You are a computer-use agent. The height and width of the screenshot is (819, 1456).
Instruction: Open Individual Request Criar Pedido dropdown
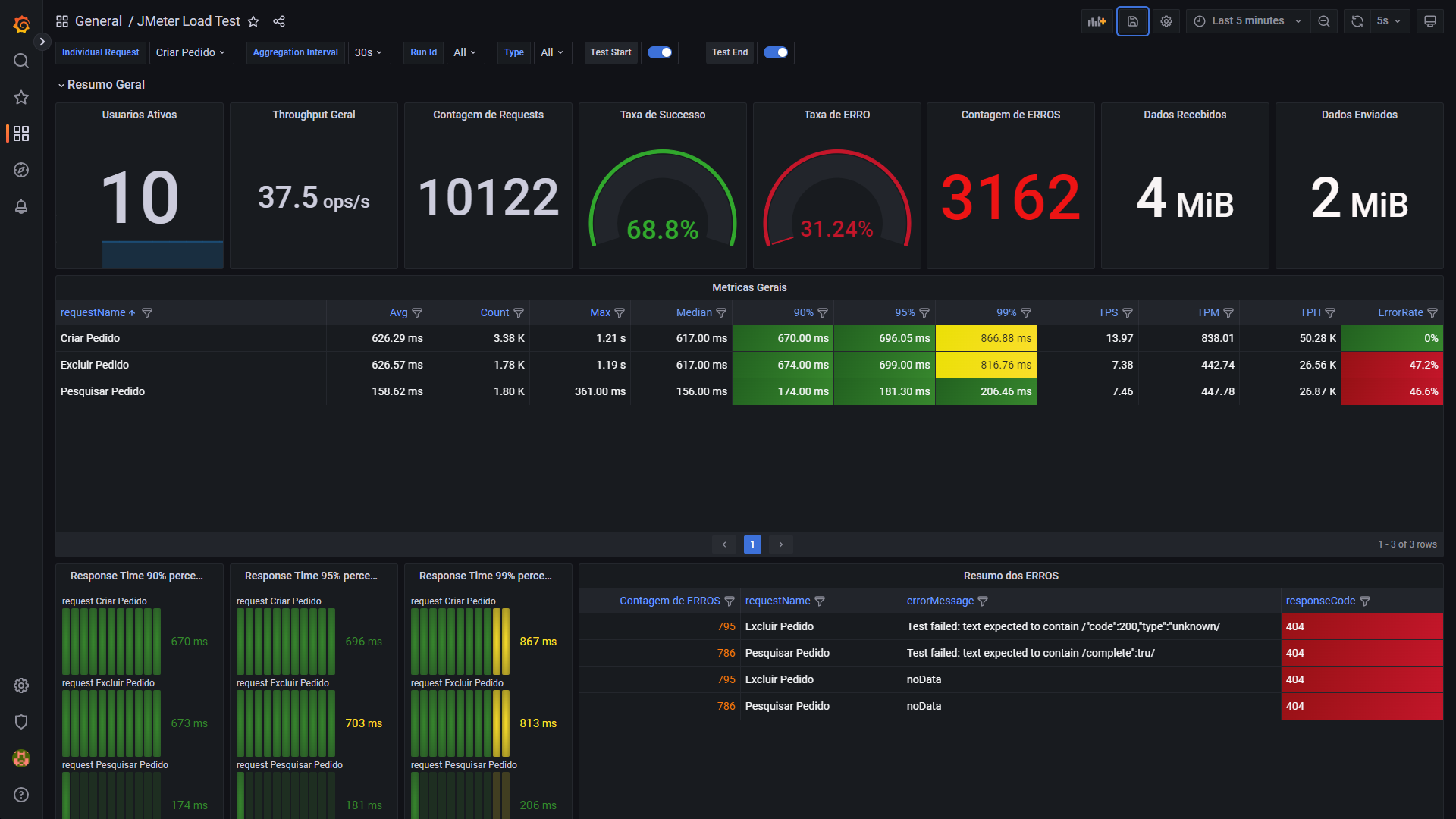(x=190, y=52)
